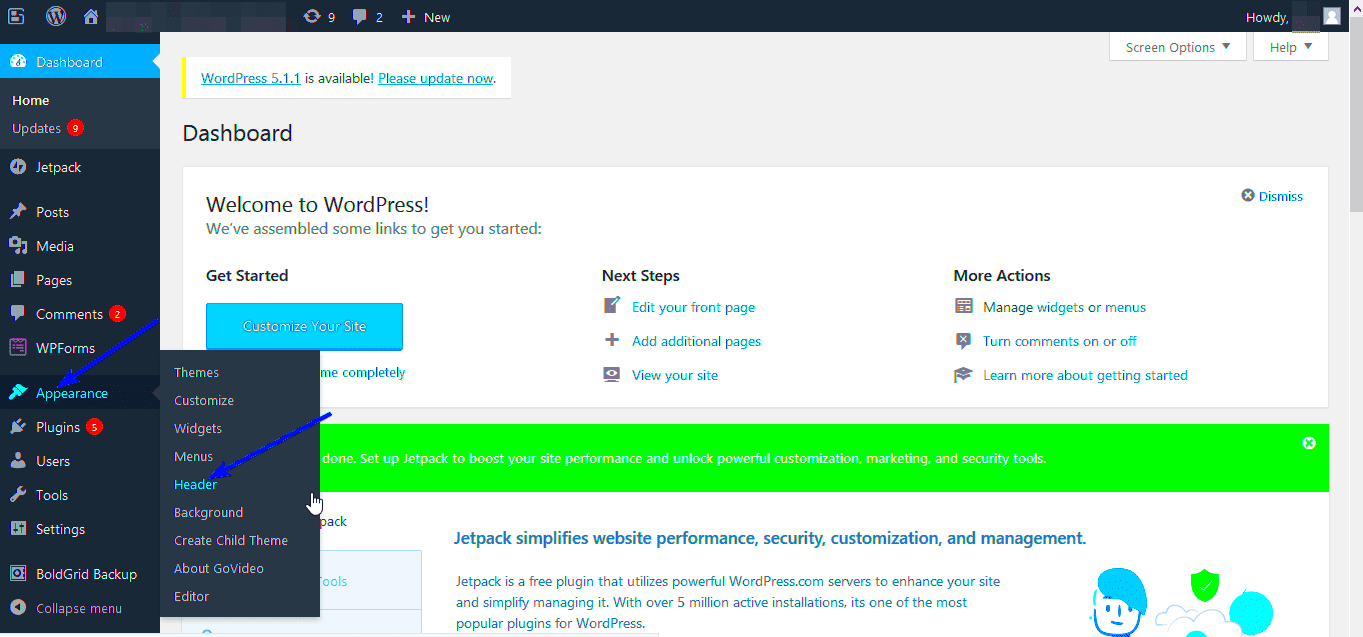
Task: Open Learn more about getting started link
Action: [1085, 375]
